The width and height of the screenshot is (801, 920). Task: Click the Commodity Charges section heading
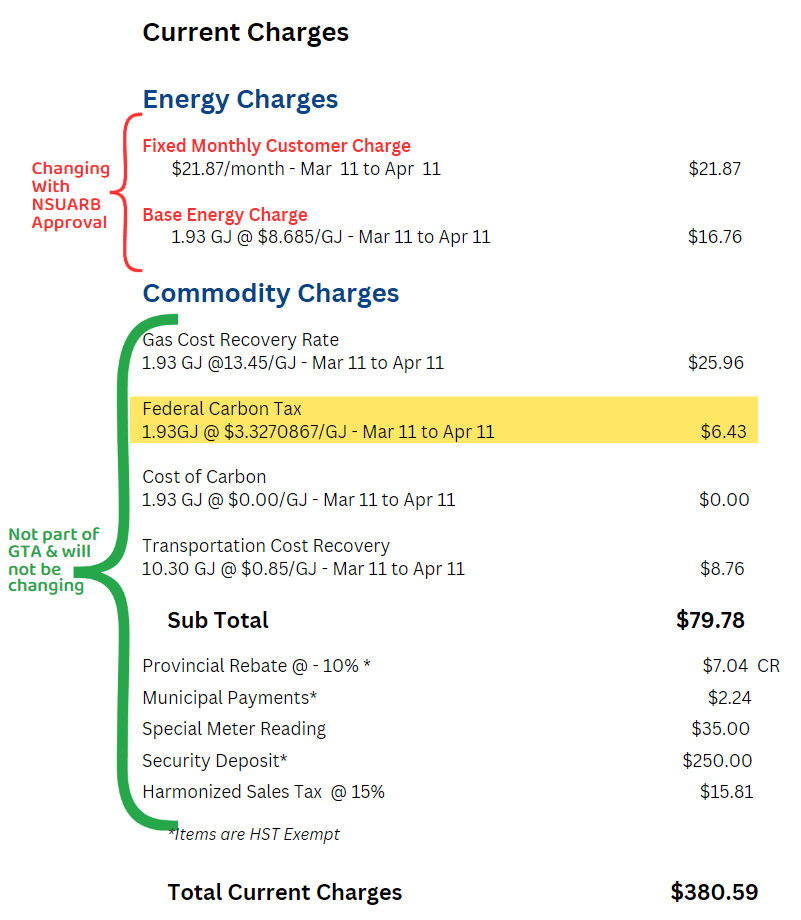point(270,293)
